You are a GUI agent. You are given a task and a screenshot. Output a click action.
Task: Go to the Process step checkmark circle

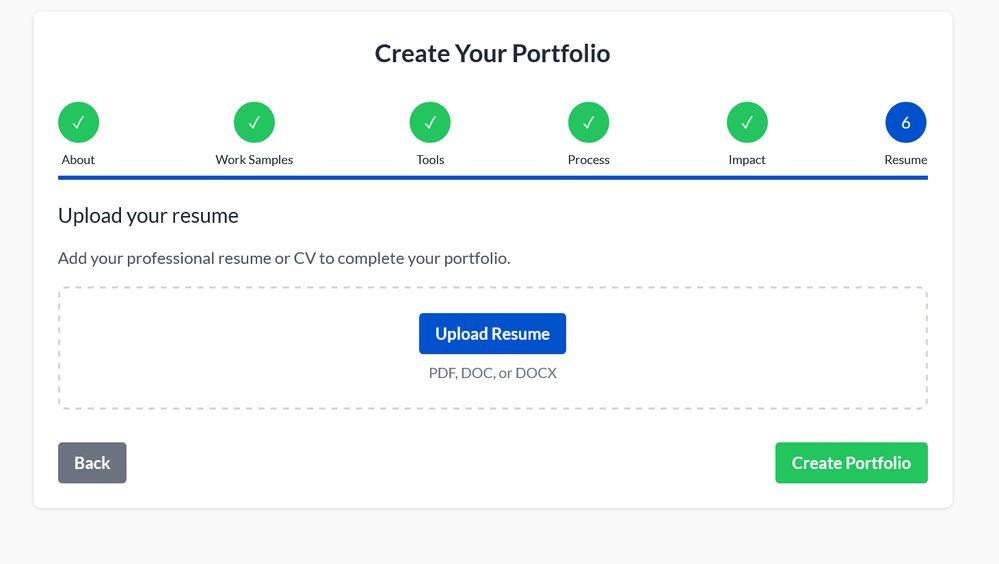(x=588, y=123)
